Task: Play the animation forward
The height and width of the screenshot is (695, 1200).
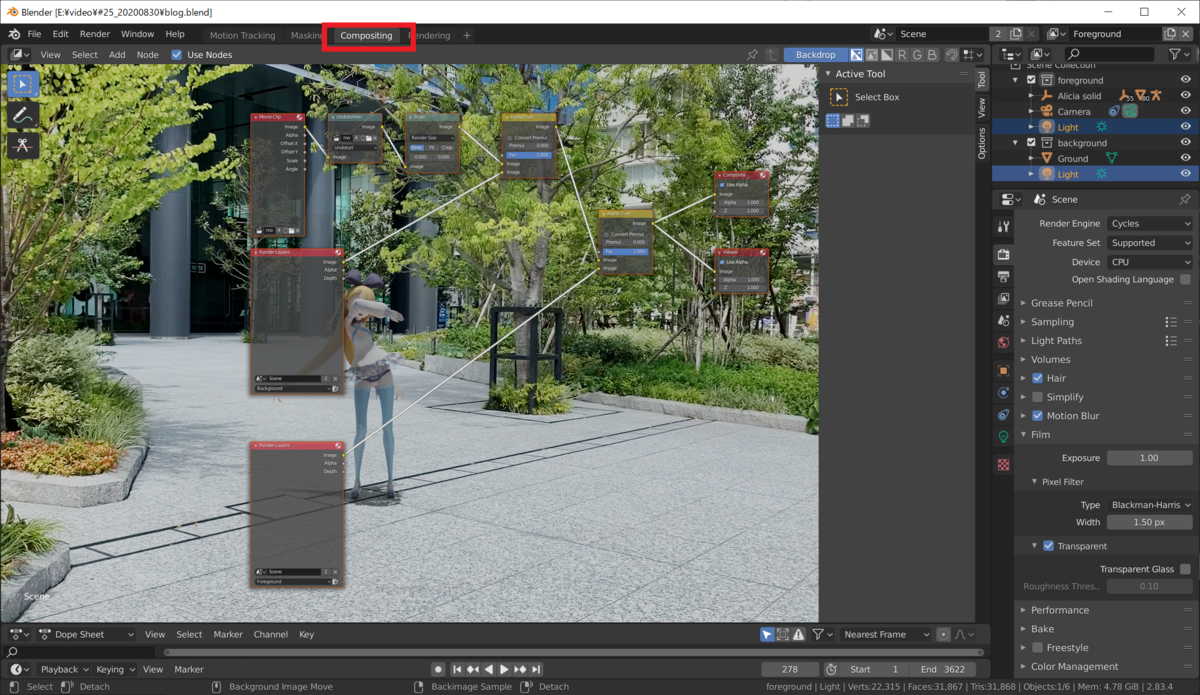Action: coord(504,669)
